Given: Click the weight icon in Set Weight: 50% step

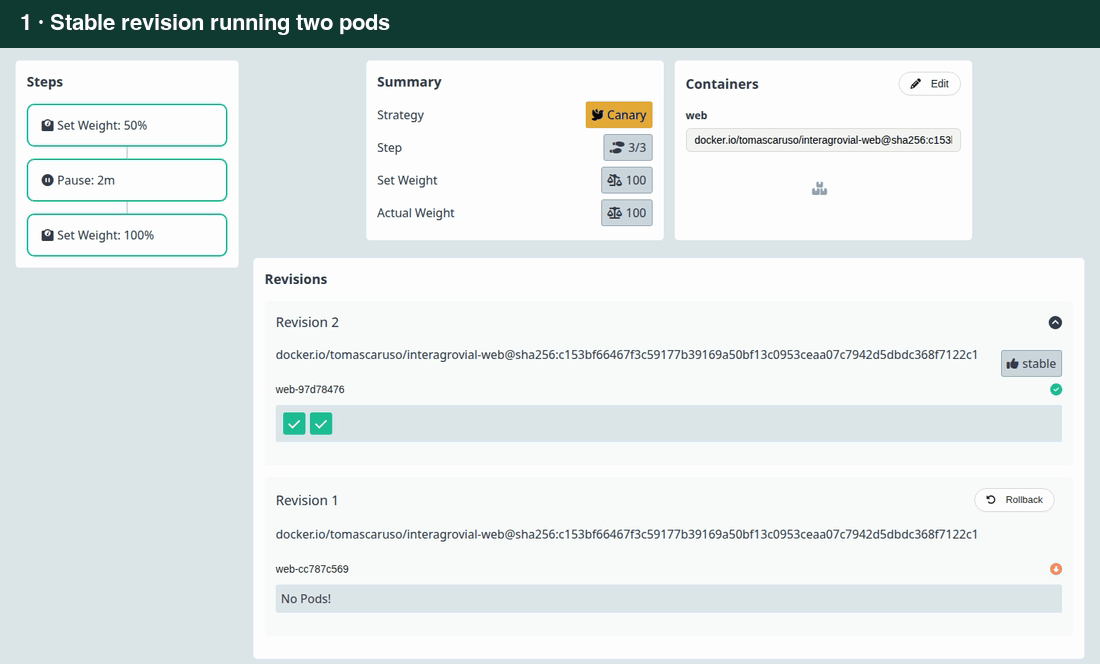Looking at the screenshot, I should click(47, 126).
